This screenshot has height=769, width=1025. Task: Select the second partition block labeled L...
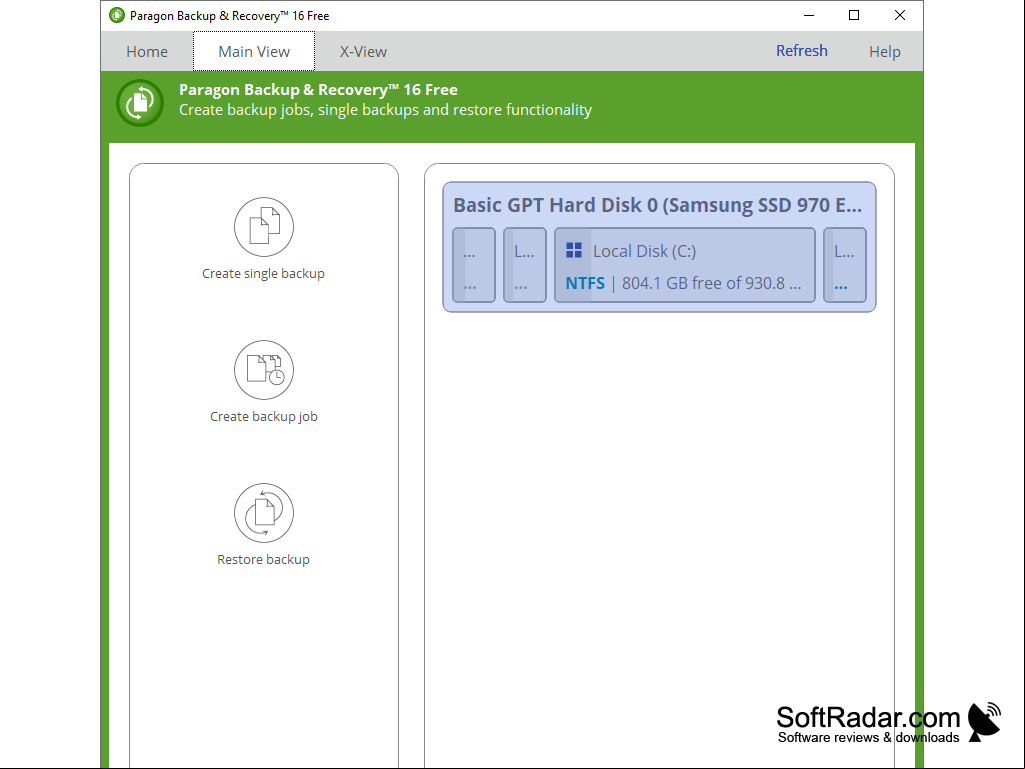coord(525,265)
